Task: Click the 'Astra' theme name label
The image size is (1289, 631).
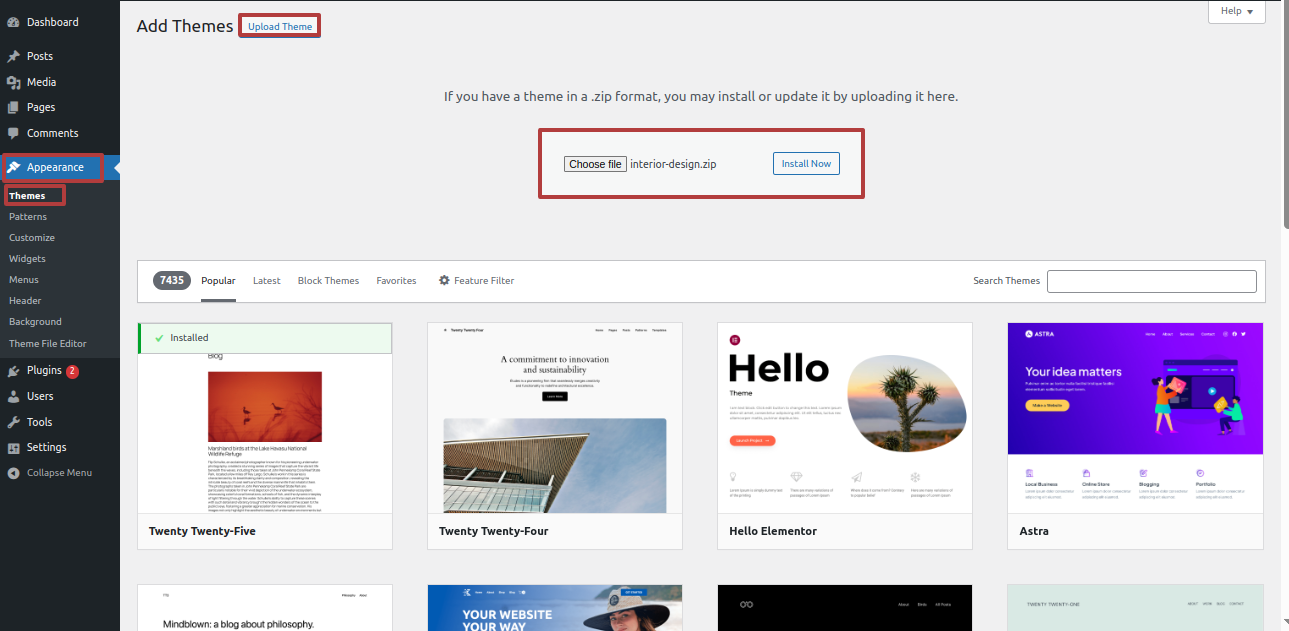Action: 1034,531
